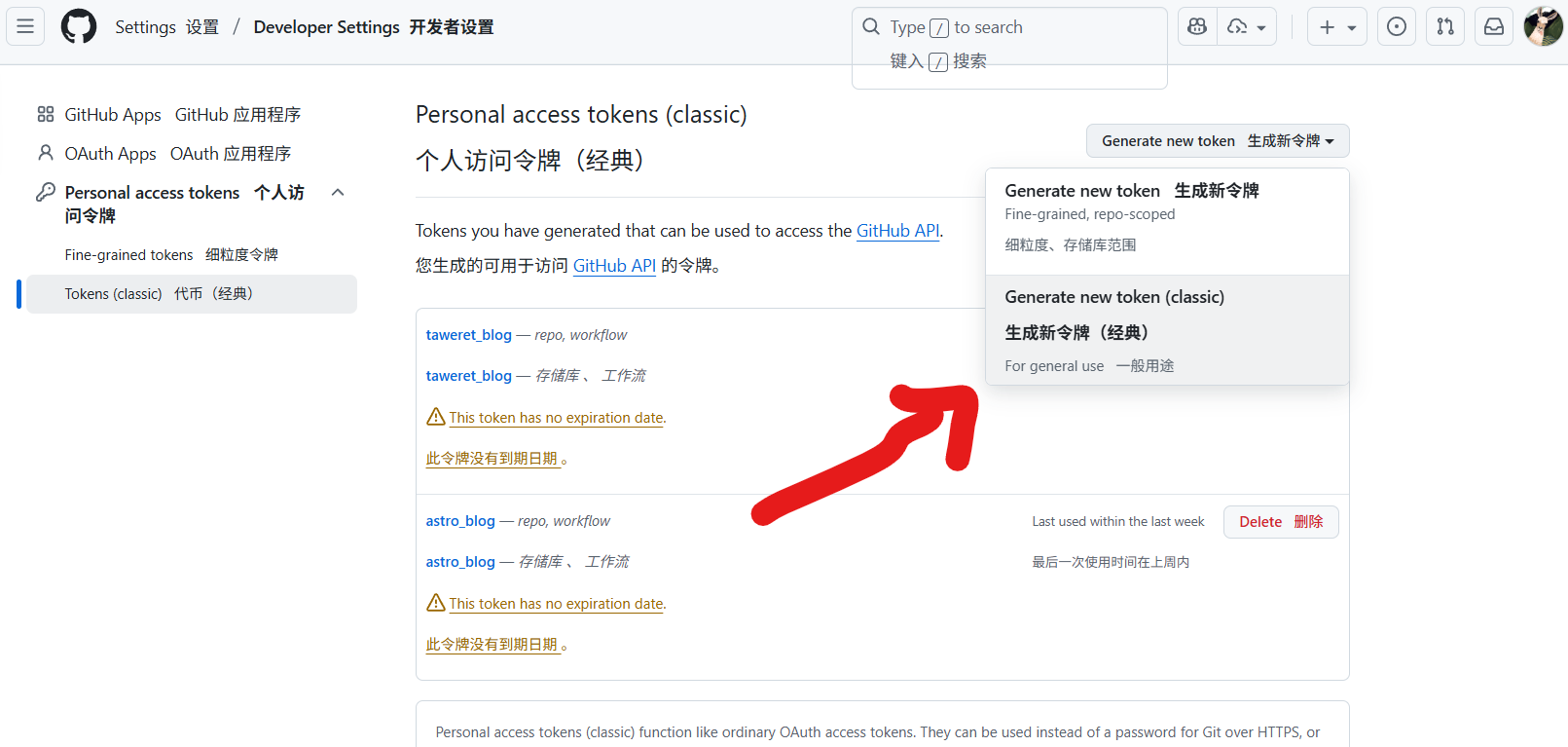Follow the English GitHub API link

coord(897,231)
